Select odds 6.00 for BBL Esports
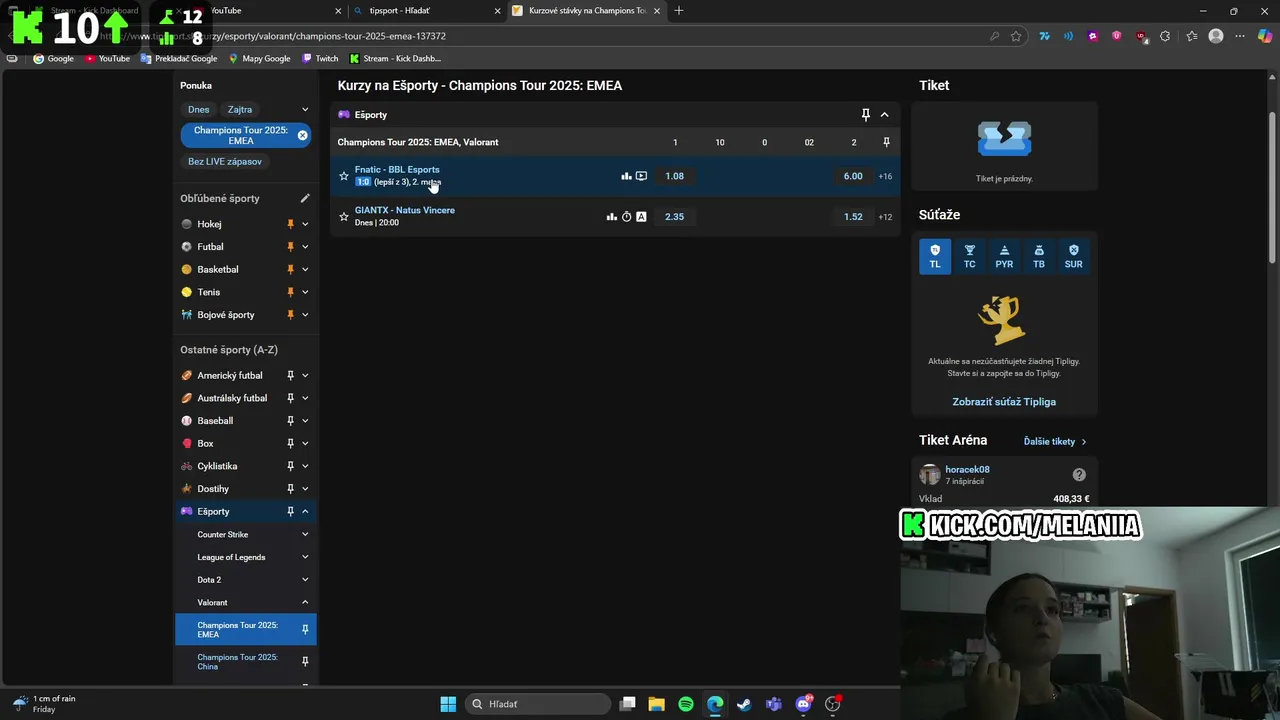This screenshot has width=1280, height=720. pos(853,176)
